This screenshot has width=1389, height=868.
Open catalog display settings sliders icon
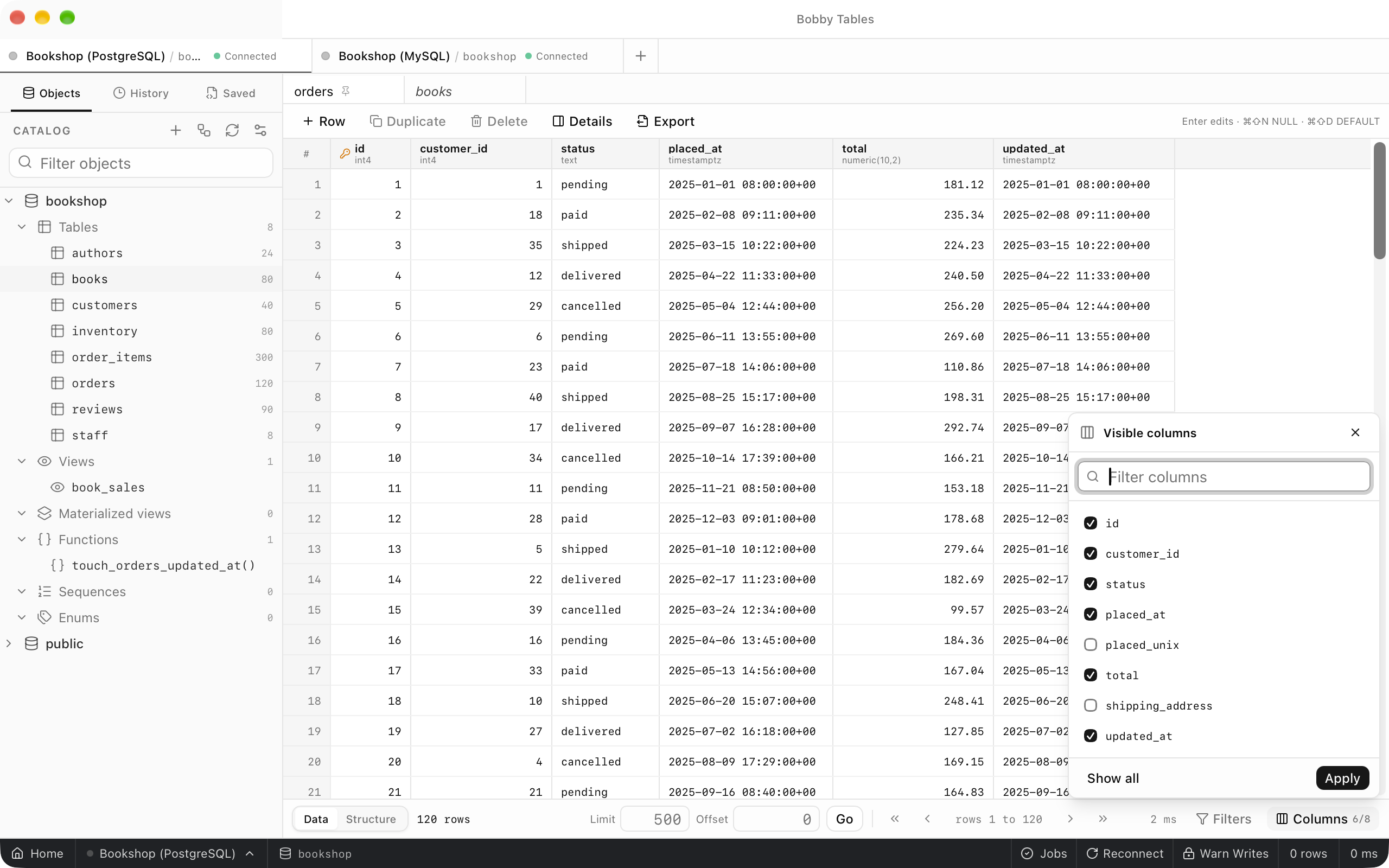pos(260,130)
